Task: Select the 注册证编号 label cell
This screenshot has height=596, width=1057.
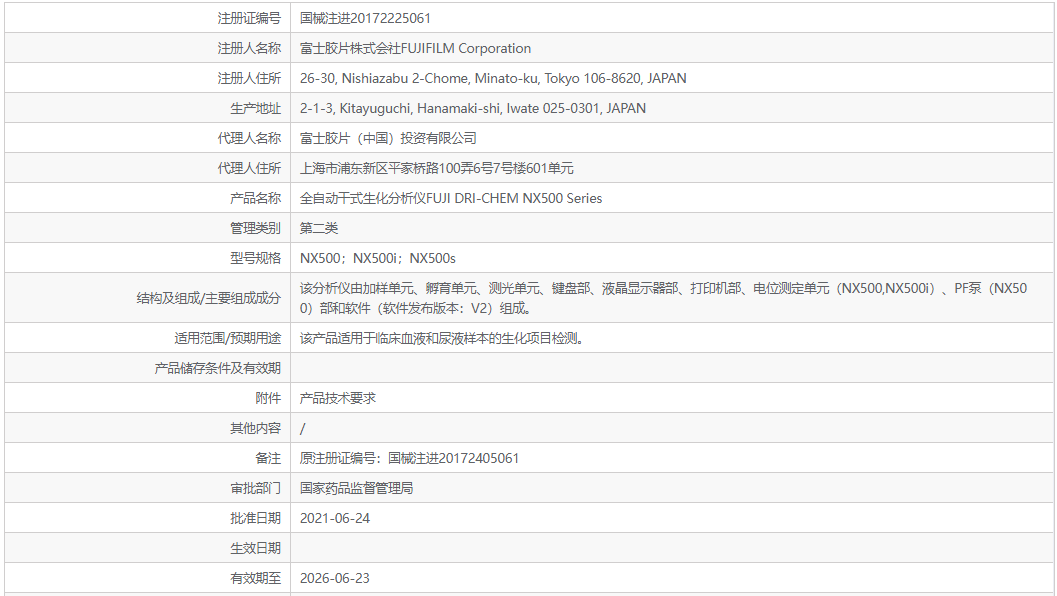Action: click(x=249, y=18)
